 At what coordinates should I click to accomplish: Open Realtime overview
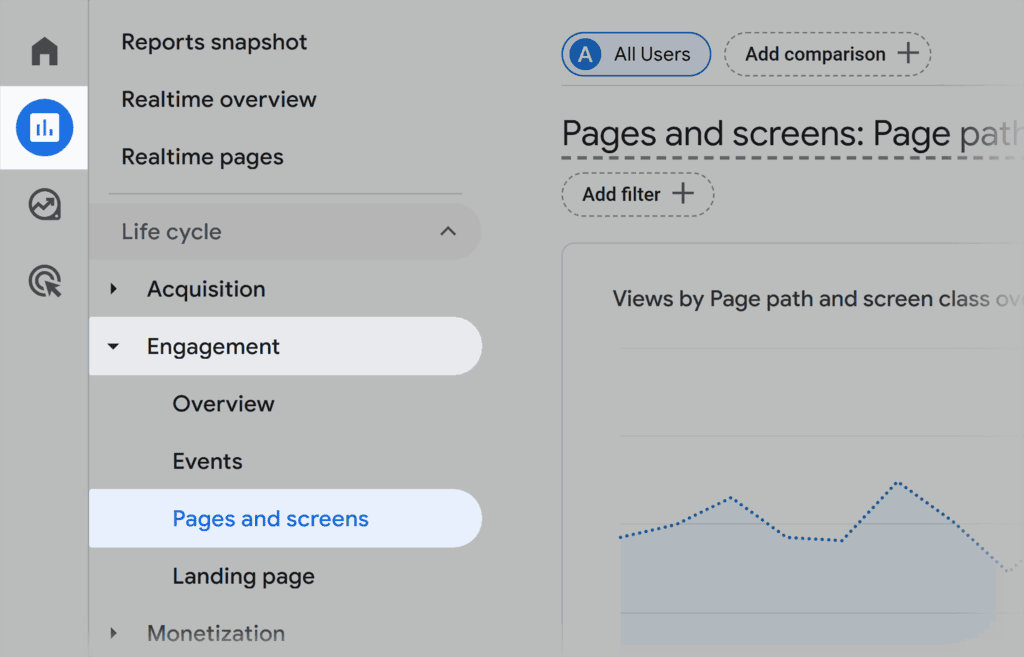pyautogui.click(x=218, y=99)
